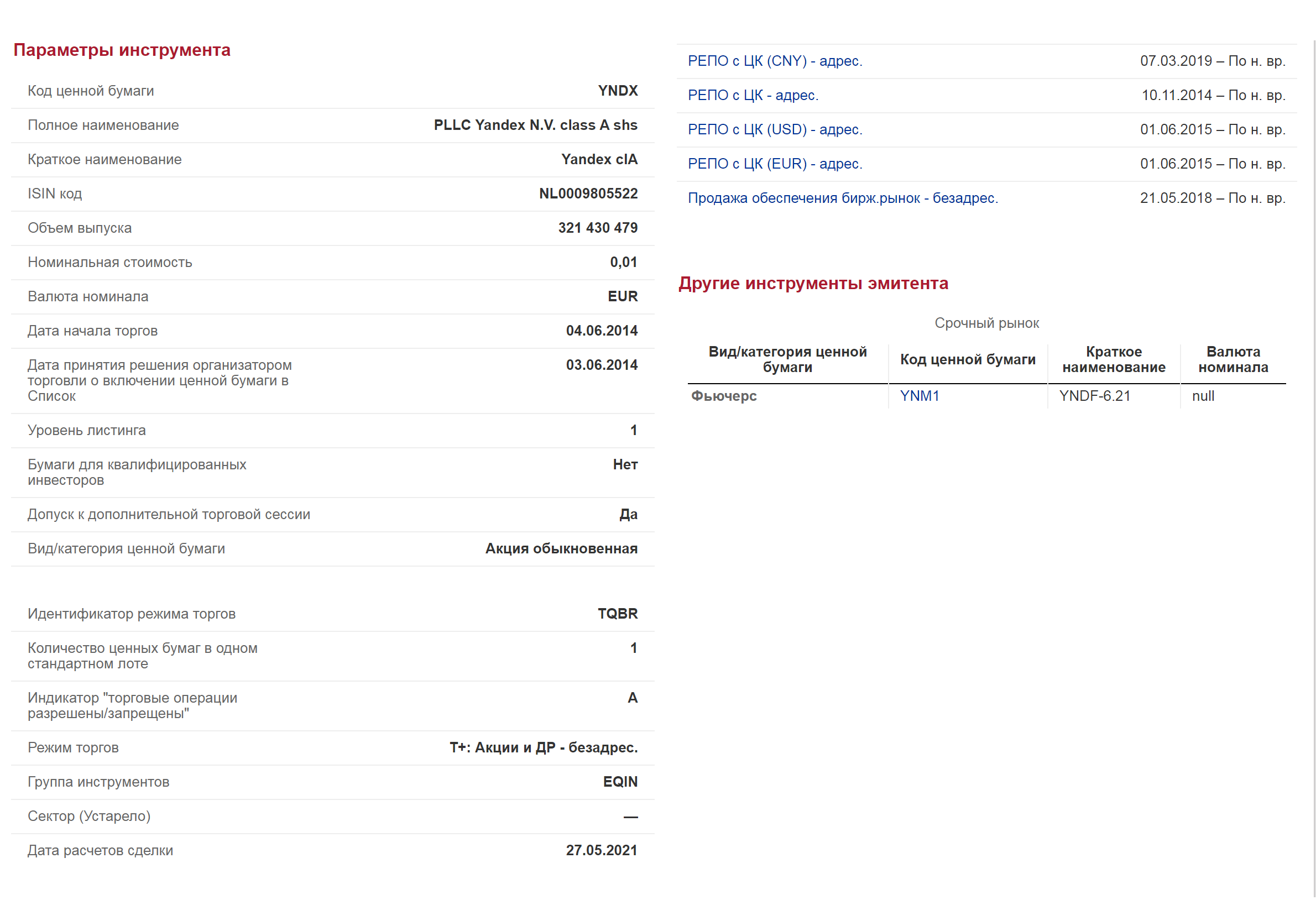Click the Сектор (Устарело) label

click(89, 816)
